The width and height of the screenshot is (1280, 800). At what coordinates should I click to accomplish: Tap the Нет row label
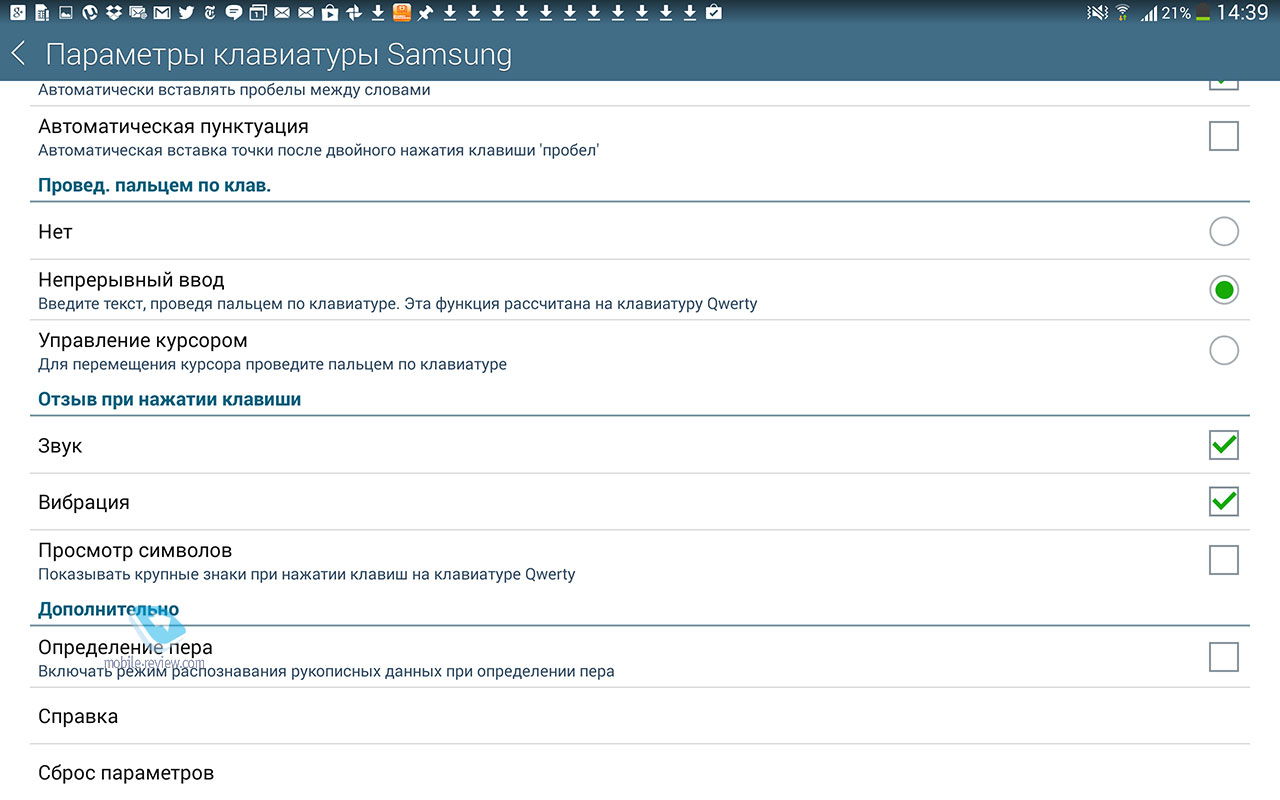55,231
